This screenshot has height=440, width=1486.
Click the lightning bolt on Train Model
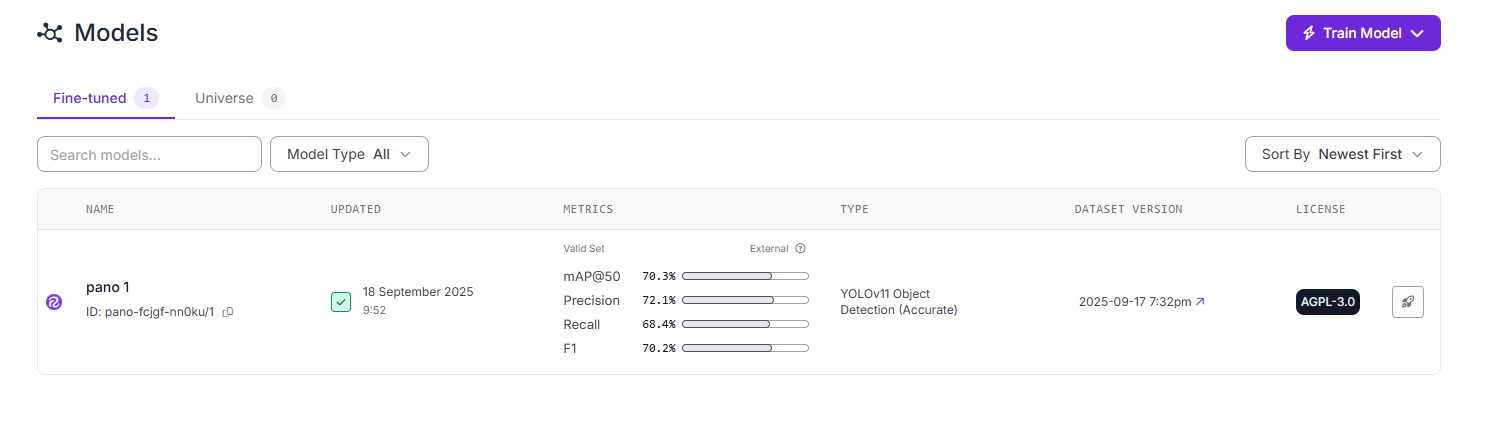[x=1308, y=33]
